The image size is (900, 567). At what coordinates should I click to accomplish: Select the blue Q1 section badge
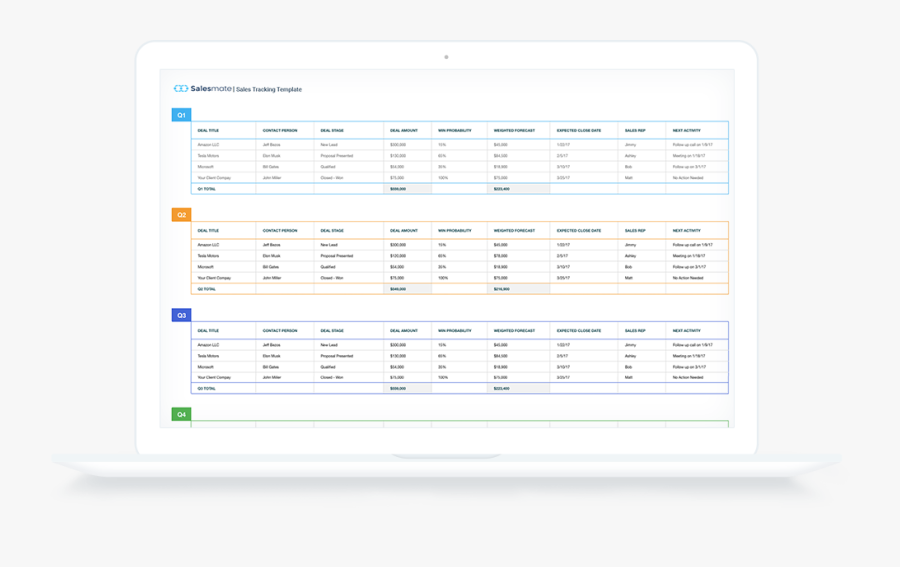tap(181, 115)
